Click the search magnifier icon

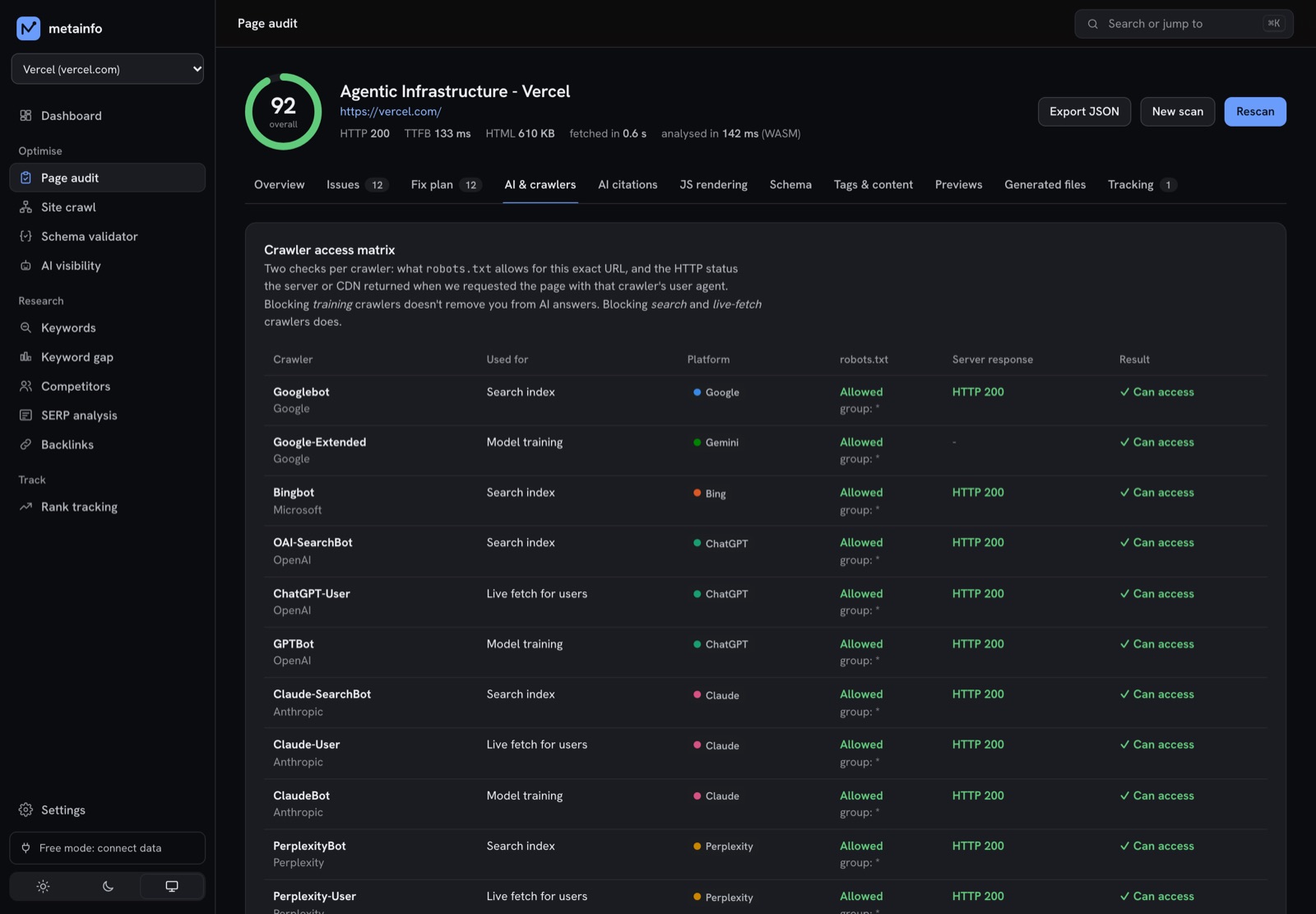tap(1092, 24)
